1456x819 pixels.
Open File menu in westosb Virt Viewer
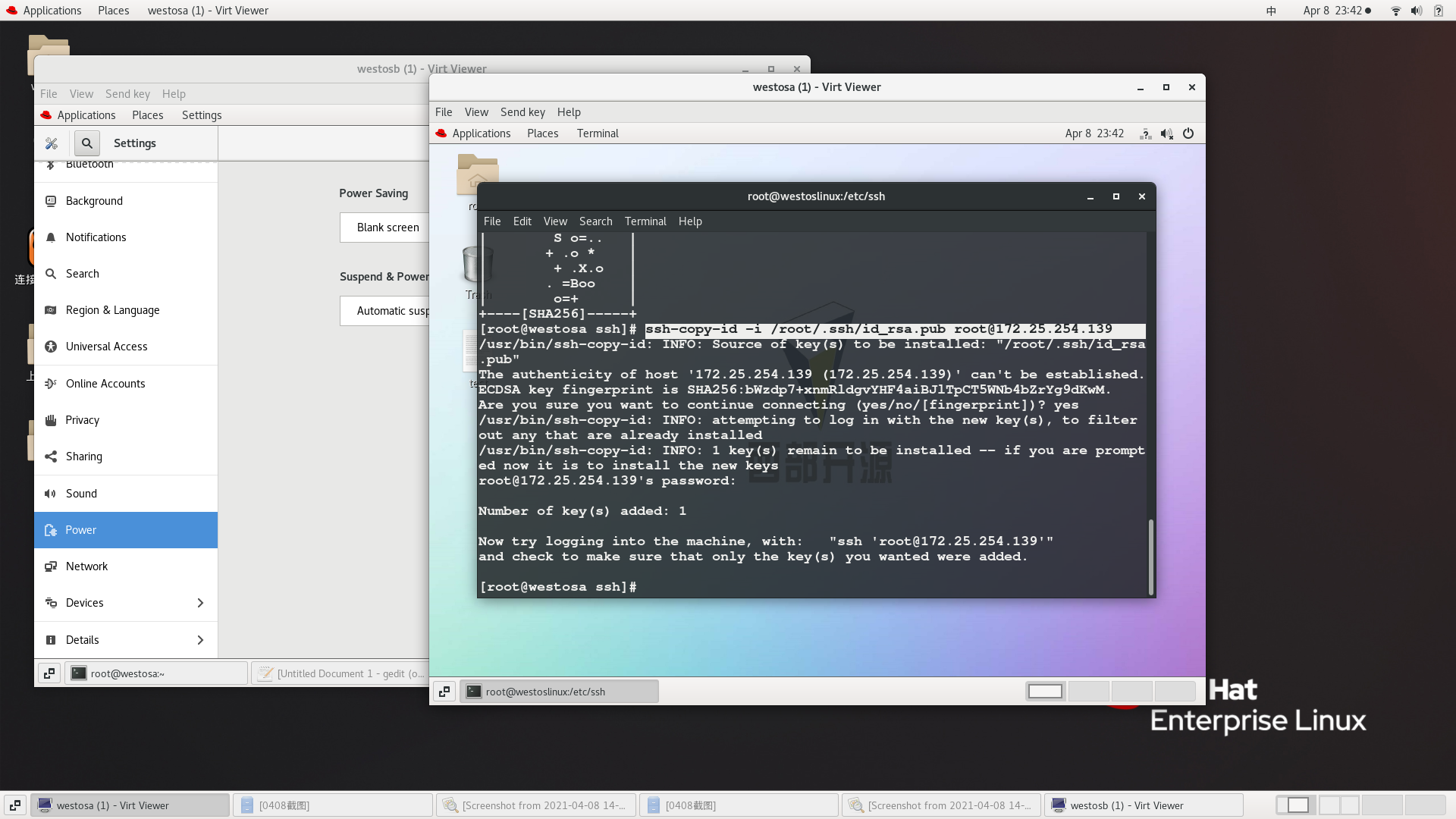coord(49,94)
